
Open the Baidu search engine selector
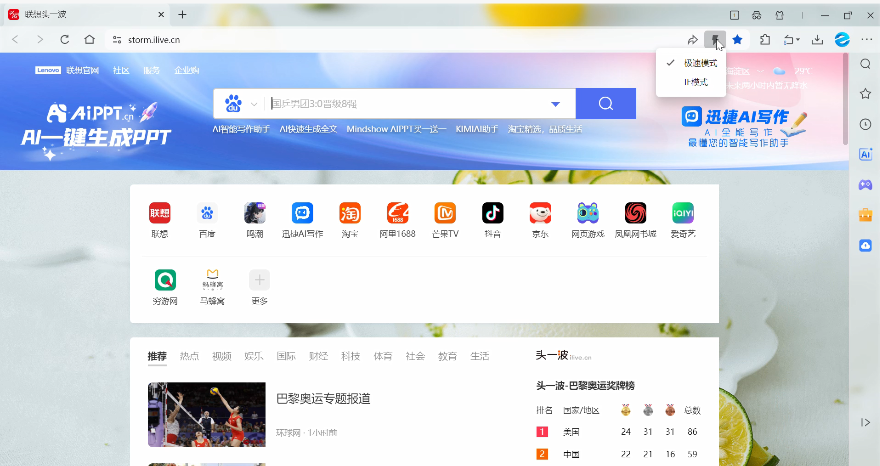[x=241, y=104]
